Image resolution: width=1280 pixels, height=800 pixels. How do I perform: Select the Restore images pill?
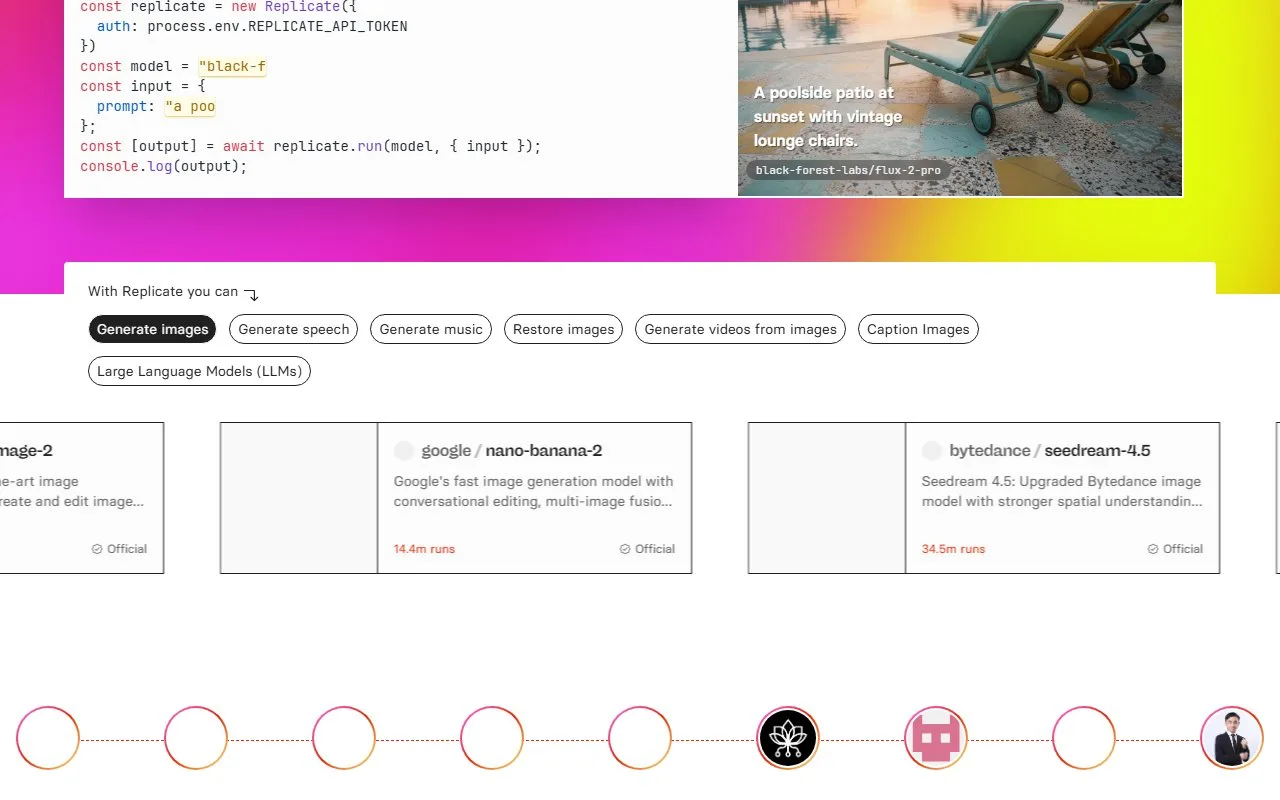point(563,329)
